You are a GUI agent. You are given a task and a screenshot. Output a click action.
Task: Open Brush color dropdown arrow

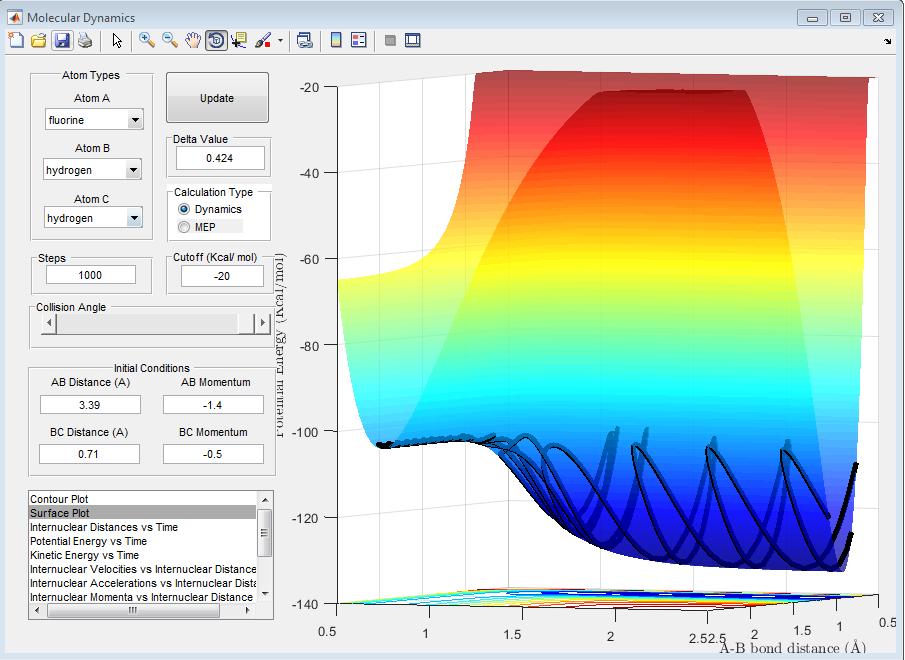pyautogui.click(x=281, y=40)
